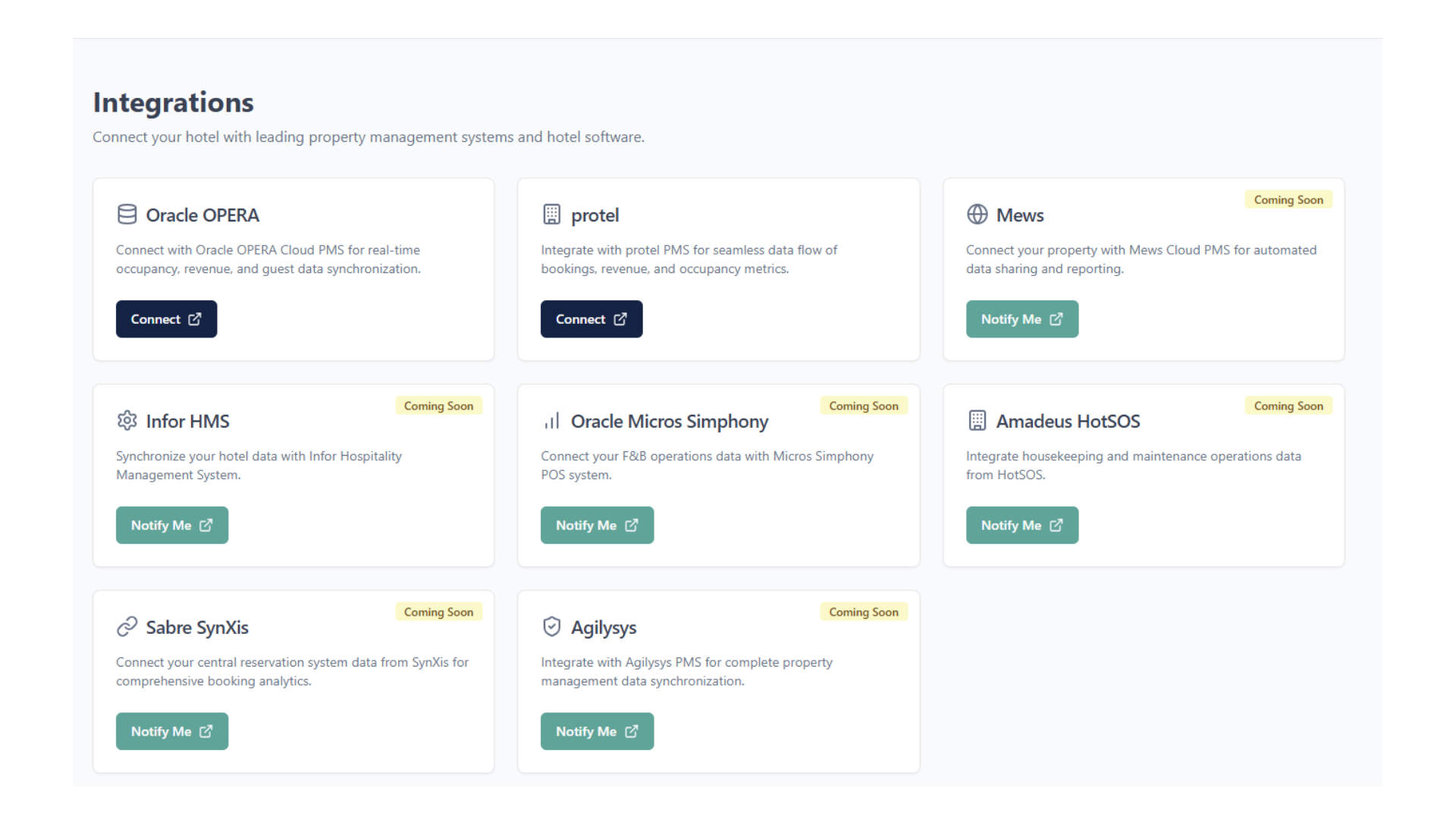Click the Oracle Micros Simphony title
Viewport: 1456px width, 819px height.
click(x=670, y=422)
